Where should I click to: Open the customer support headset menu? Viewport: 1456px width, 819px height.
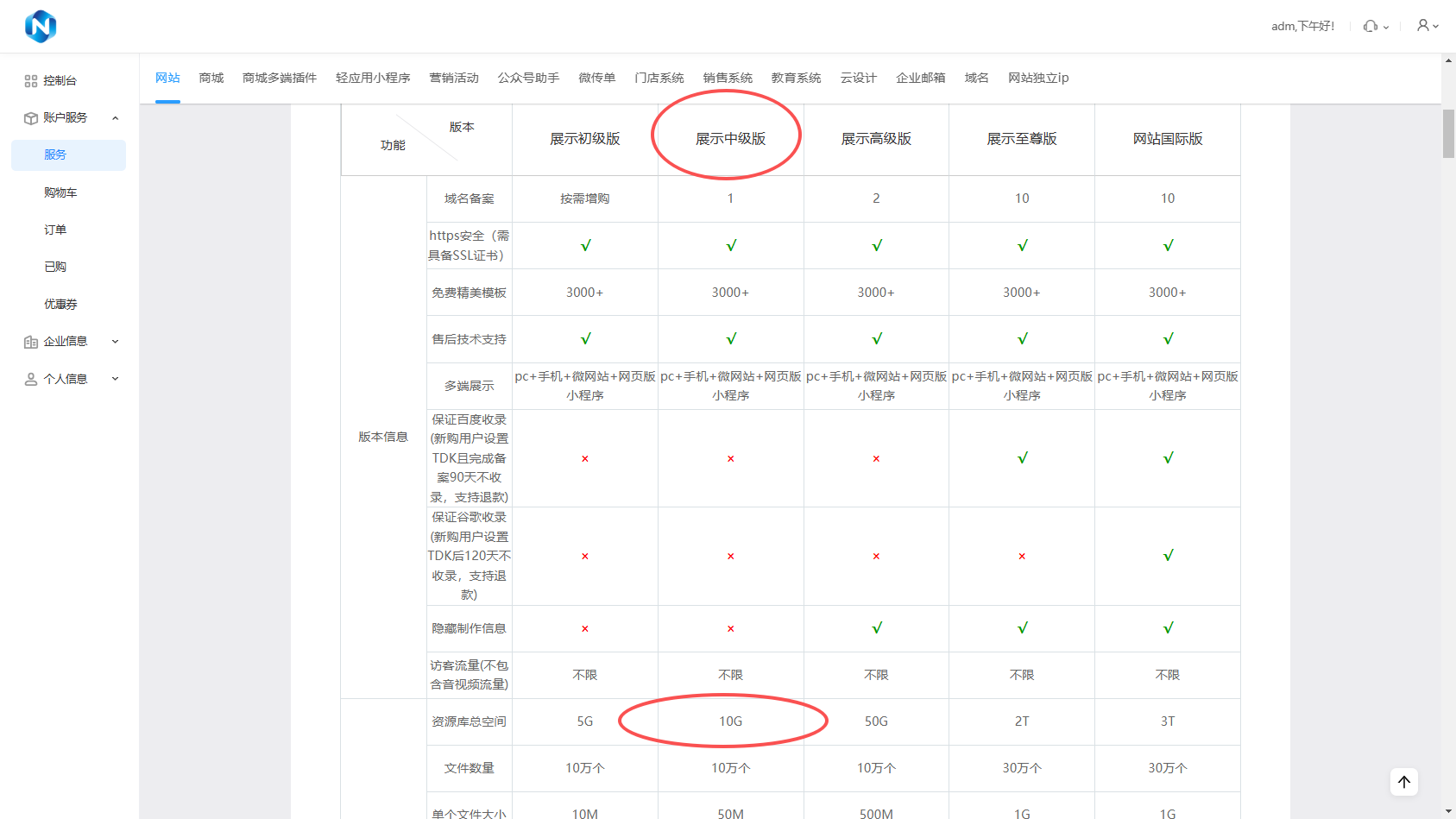1371,26
